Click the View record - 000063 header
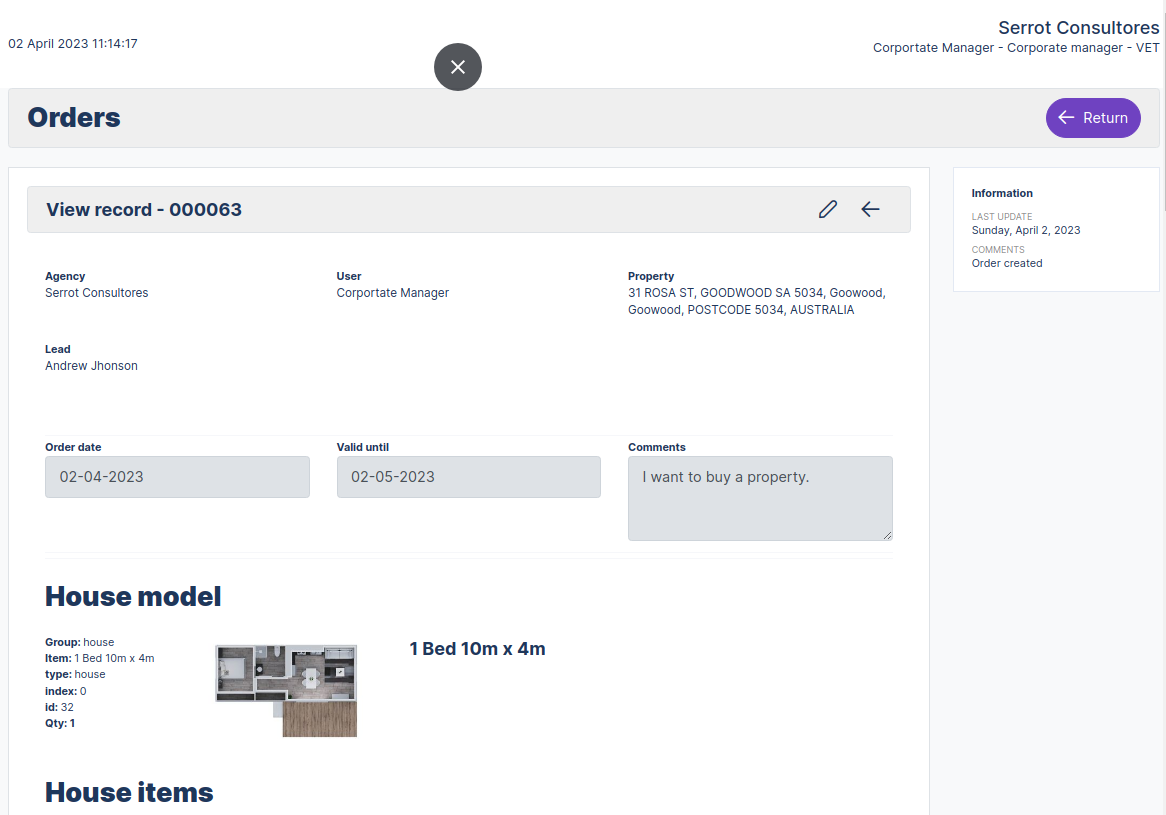 [x=143, y=209]
